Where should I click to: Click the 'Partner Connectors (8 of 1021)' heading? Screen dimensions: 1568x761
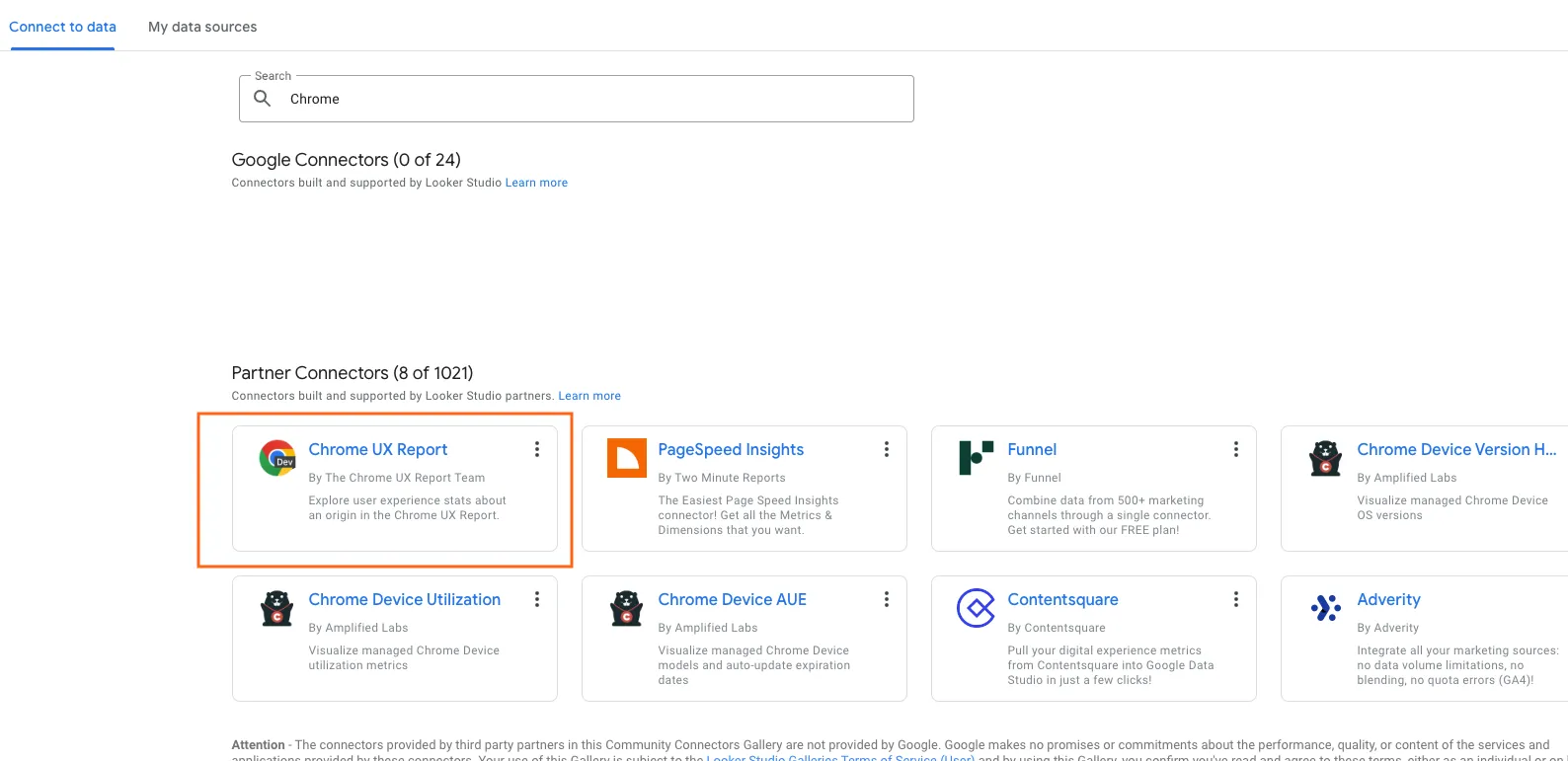coord(353,373)
